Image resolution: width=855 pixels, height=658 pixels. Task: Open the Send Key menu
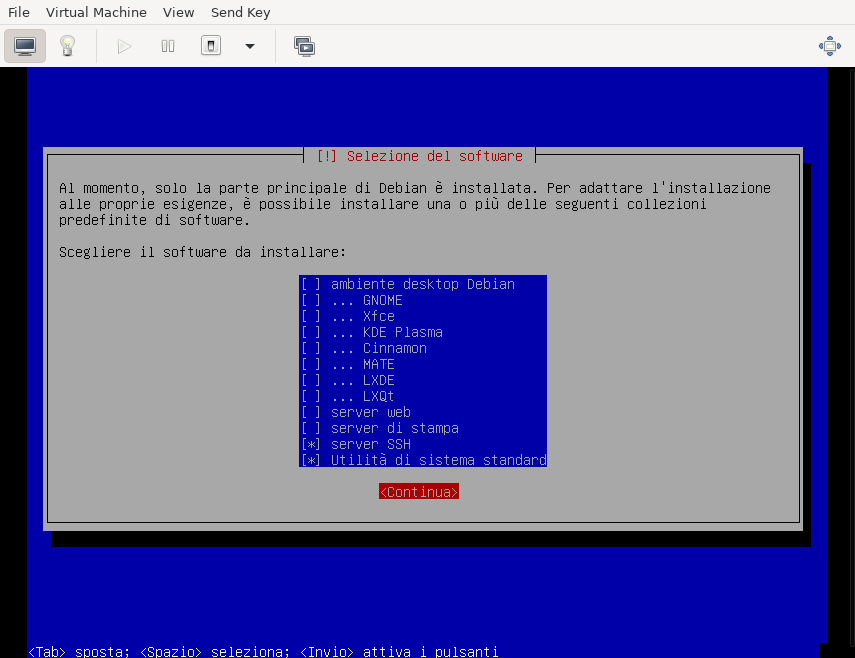(240, 12)
